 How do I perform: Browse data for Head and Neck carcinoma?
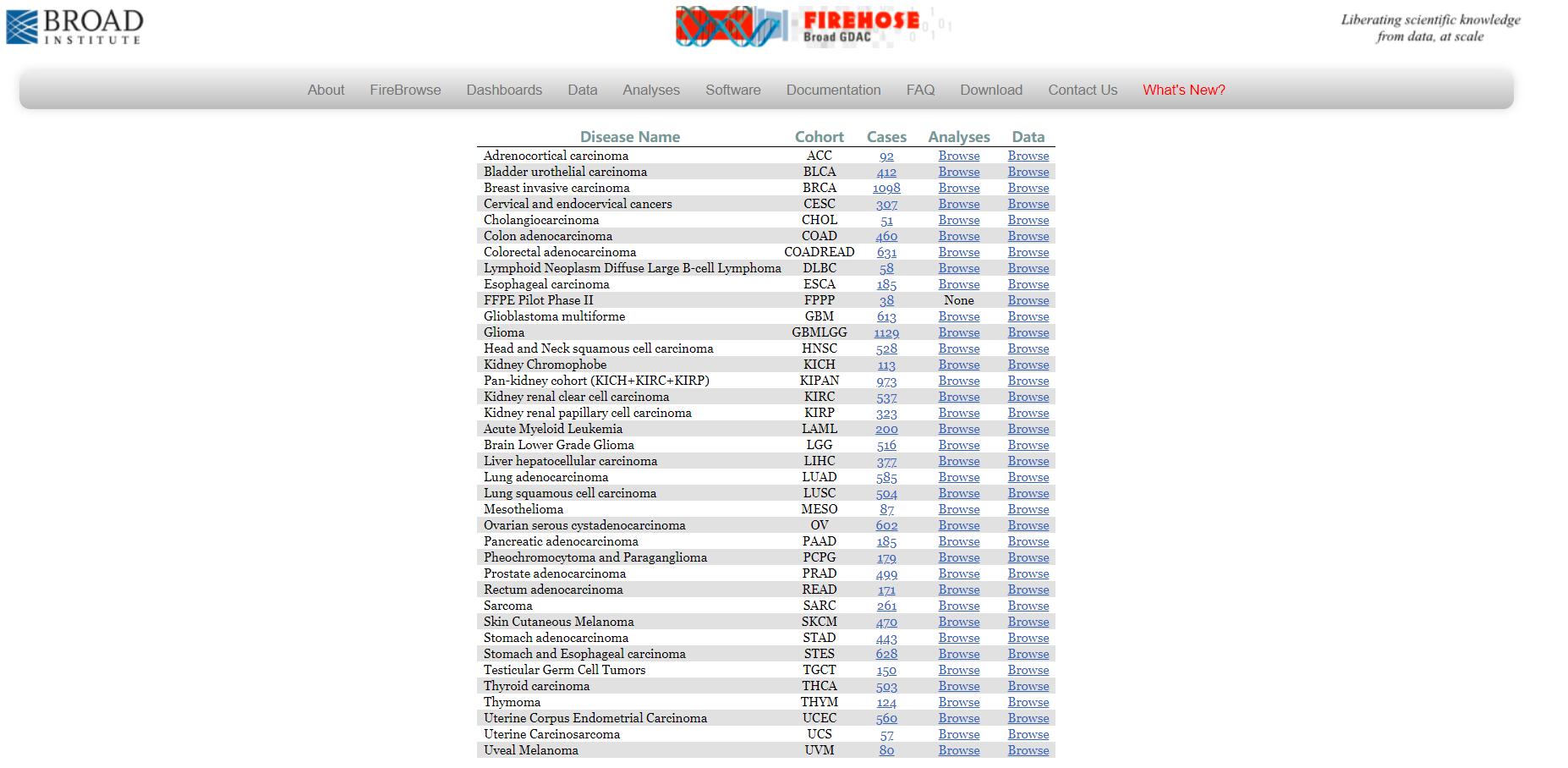click(1028, 348)
